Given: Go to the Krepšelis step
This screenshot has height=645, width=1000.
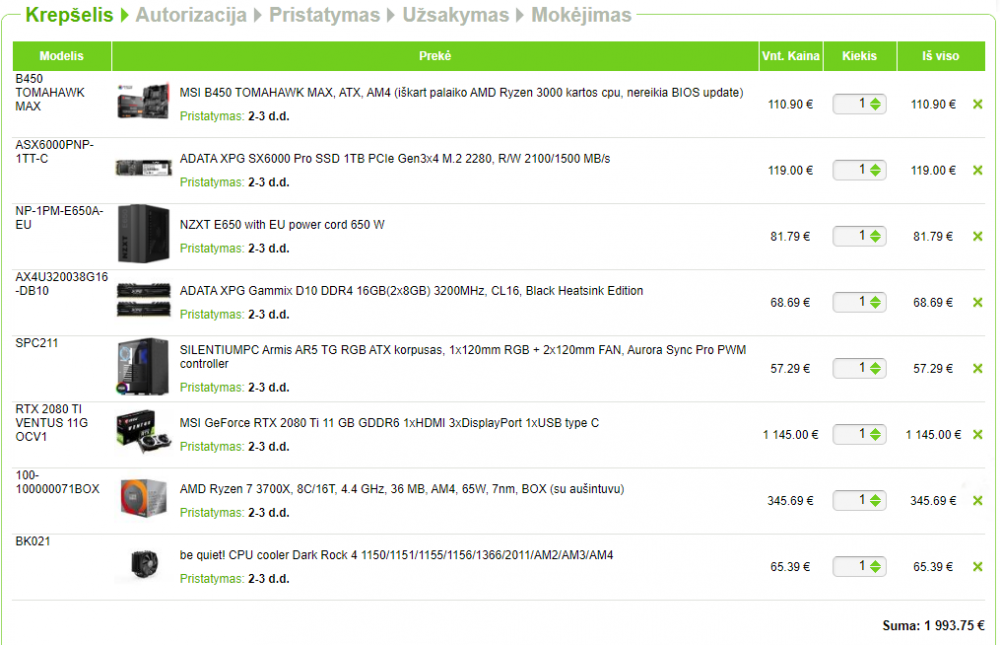Looking at the screenshot, I should pos(69,15).
